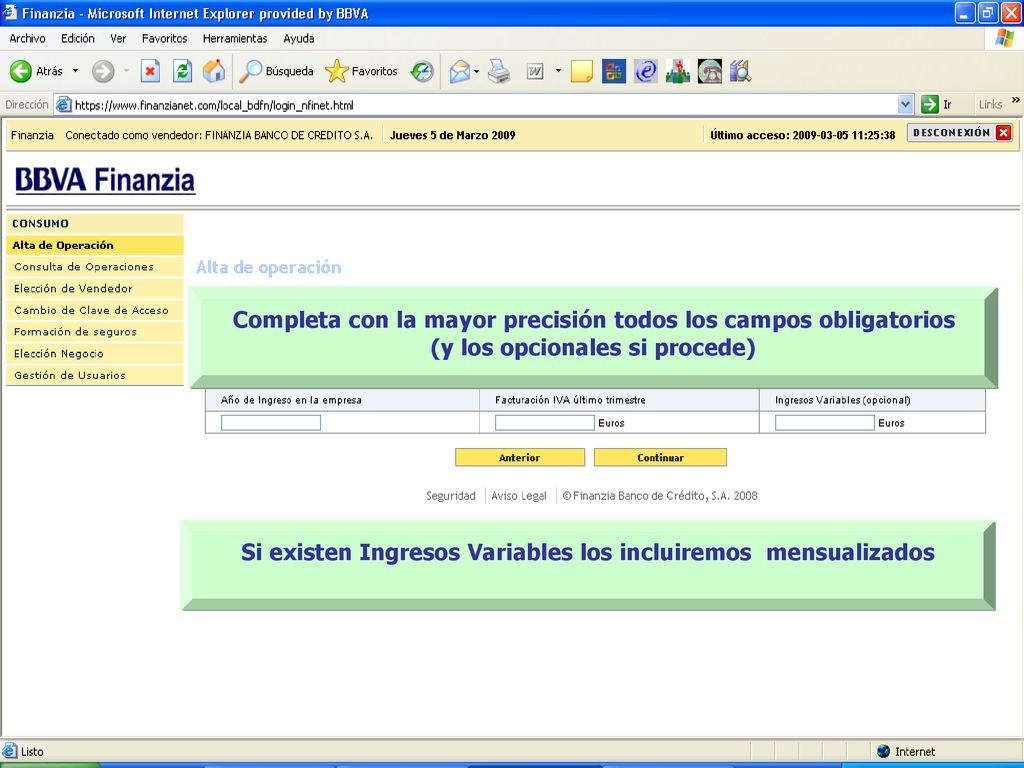Click the CONSUMO sidebar header
The image size is (1024, 768).
point(95,223)
